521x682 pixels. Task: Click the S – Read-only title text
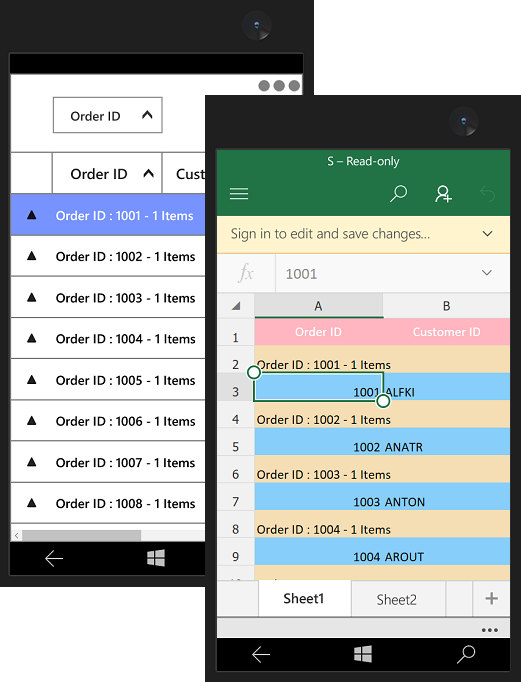coord(363,161)
